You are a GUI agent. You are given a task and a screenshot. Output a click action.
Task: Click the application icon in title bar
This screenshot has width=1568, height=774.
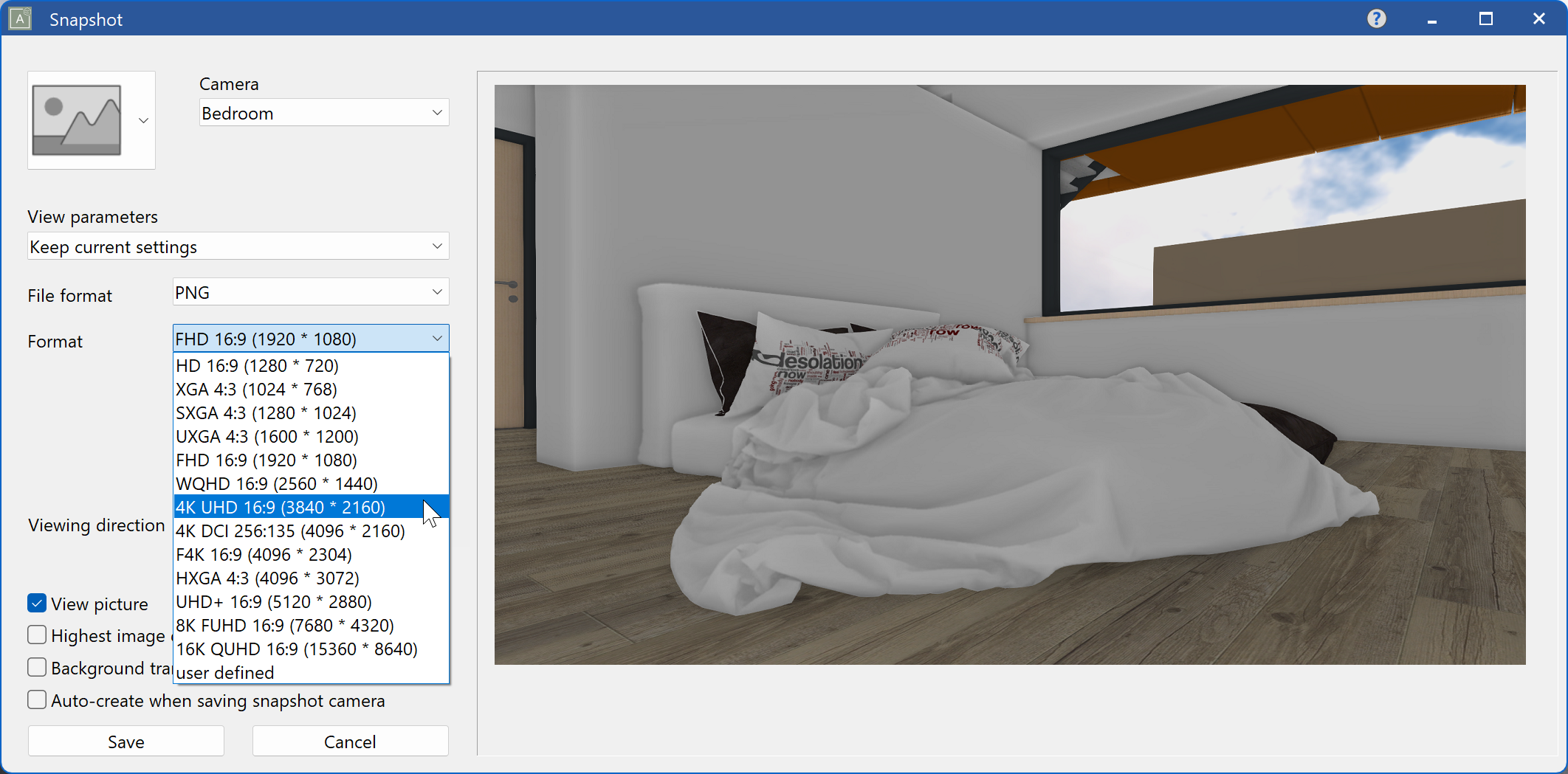pos(20,18)
